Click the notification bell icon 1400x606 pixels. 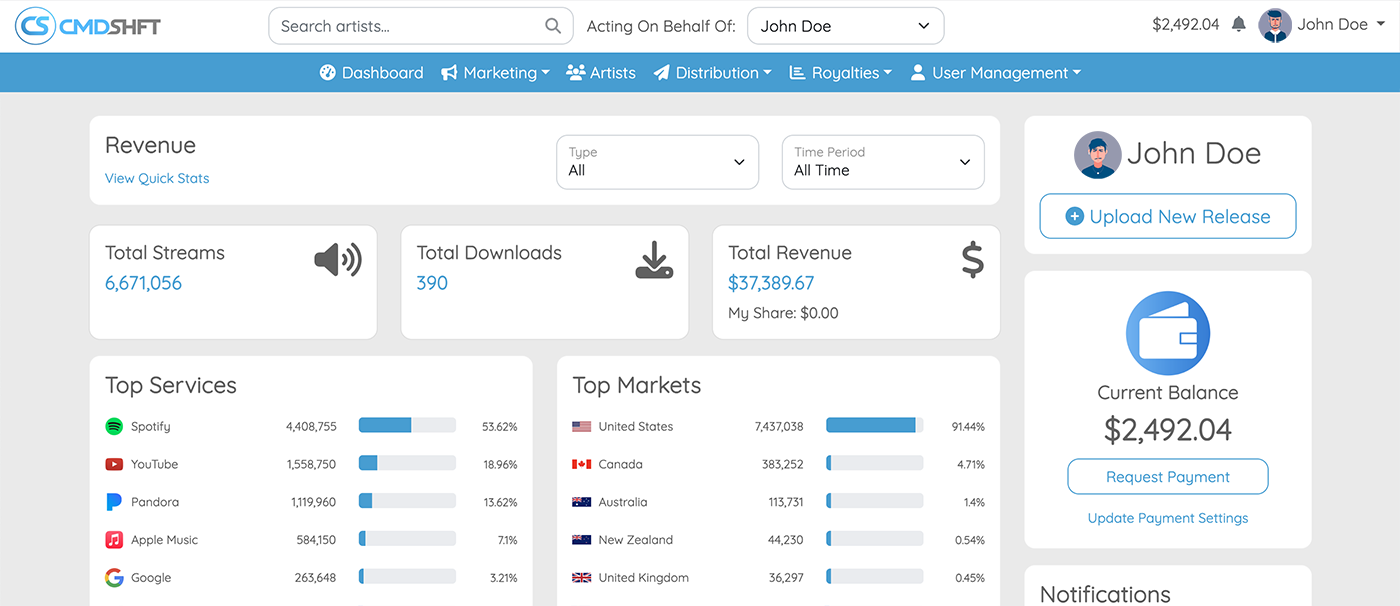[1240, 22]
